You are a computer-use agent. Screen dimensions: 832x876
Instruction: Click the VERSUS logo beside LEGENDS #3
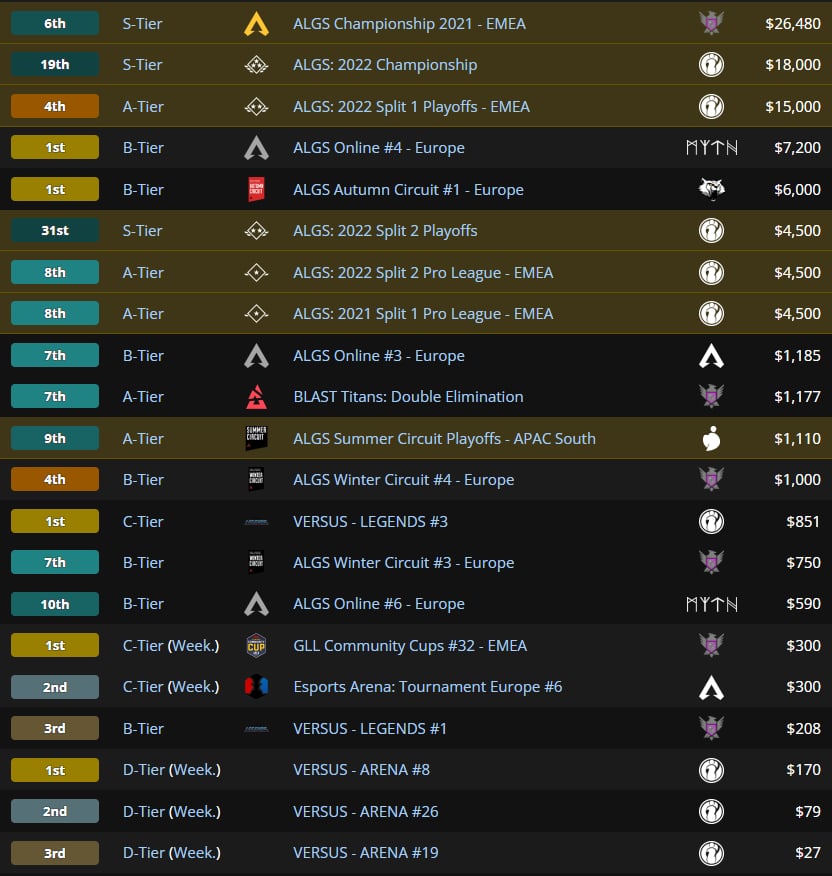pos(256,522)
